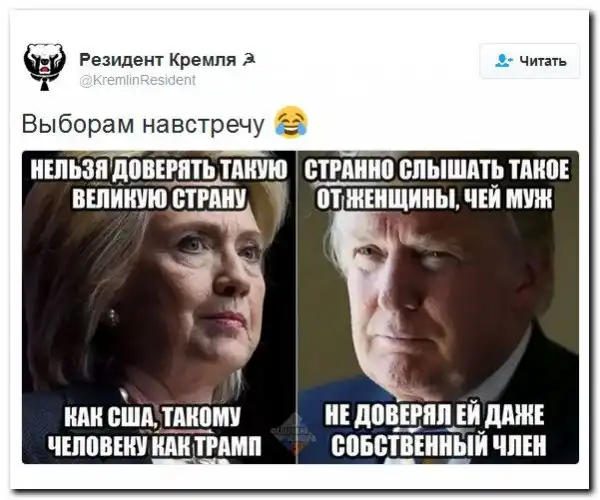Click the faded watermark logo between panels
The height and width of the screenshot is (500, 600).
click(x=296, y=434)
